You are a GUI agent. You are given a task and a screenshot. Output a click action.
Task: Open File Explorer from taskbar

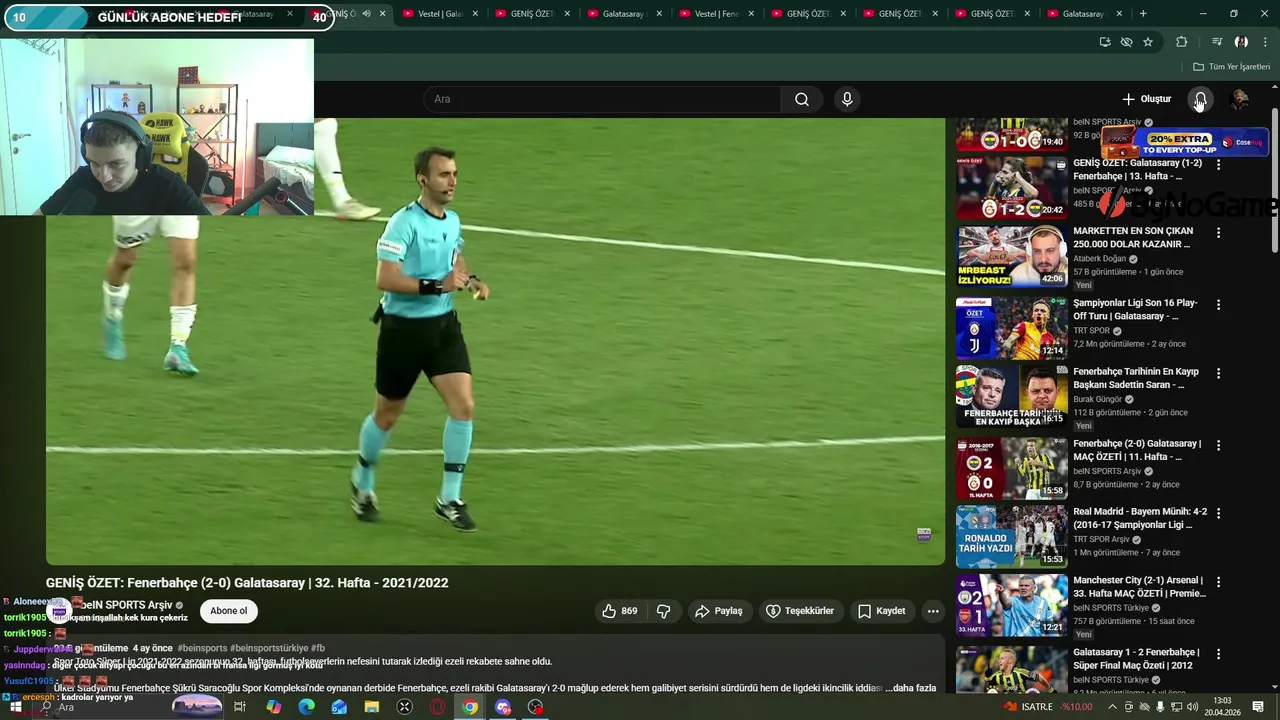click(x=372, y=707)
